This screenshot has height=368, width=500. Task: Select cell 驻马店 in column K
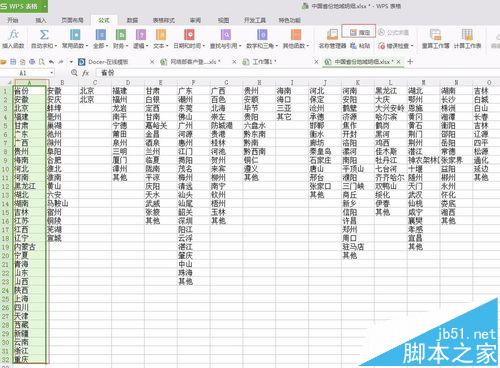pos(358,247)
